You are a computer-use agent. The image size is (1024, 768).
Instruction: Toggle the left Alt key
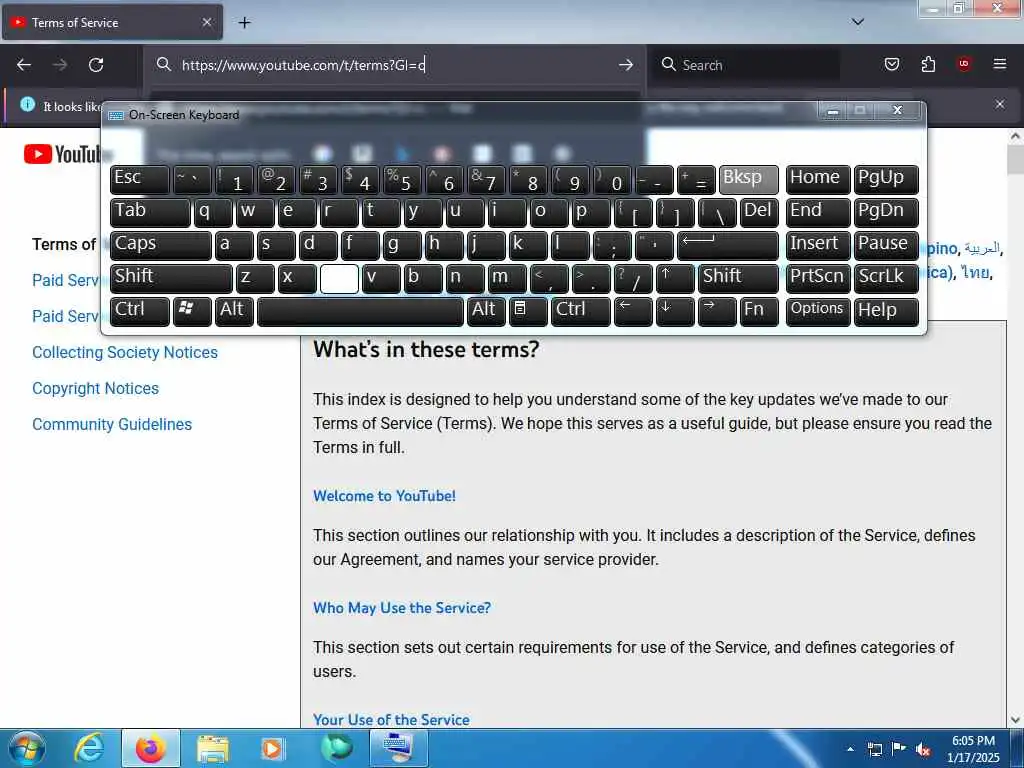234,311
